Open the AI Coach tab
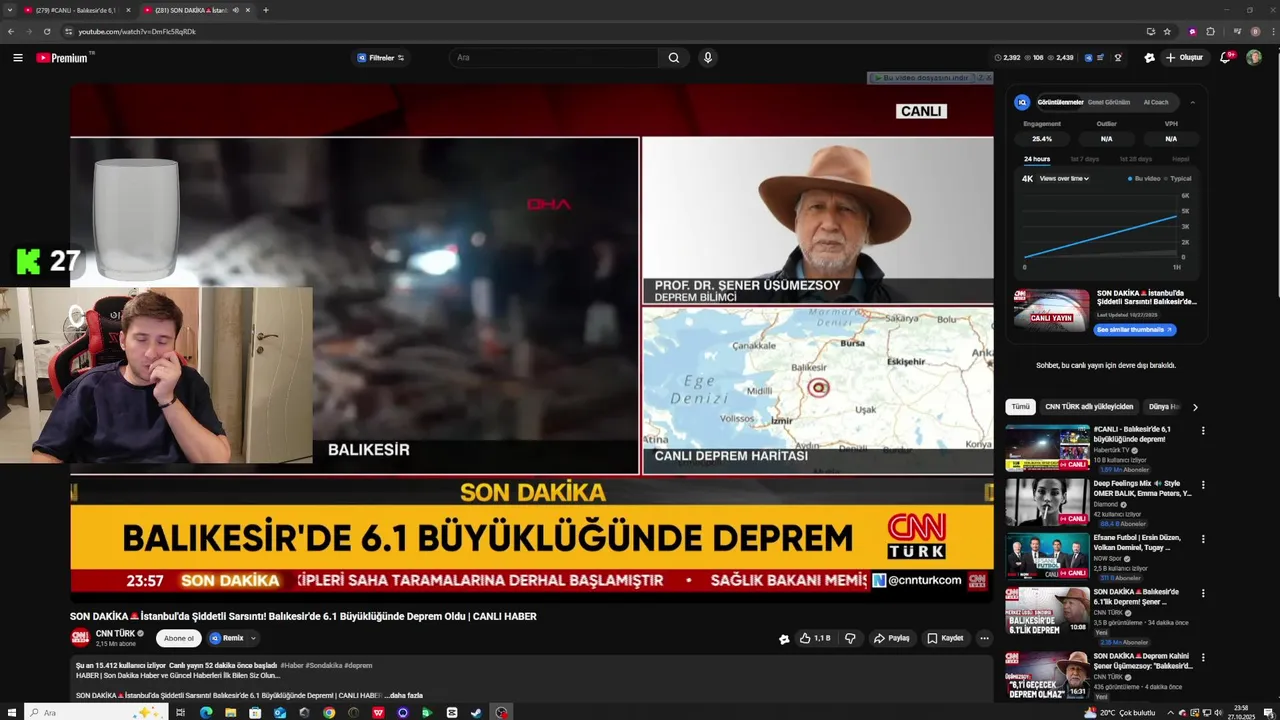 click(1155, 102)
